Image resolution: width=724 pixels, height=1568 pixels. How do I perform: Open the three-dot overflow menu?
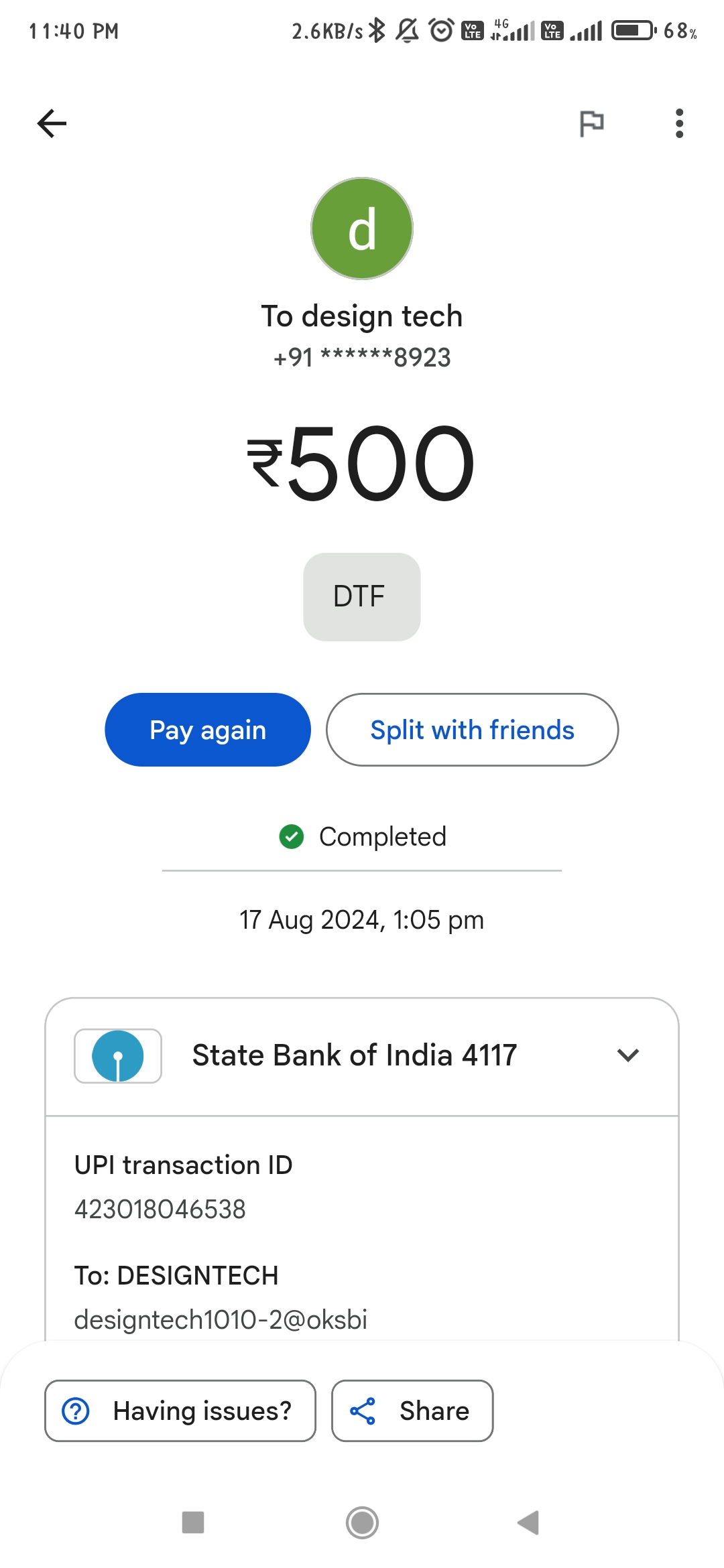click(679, 123)
